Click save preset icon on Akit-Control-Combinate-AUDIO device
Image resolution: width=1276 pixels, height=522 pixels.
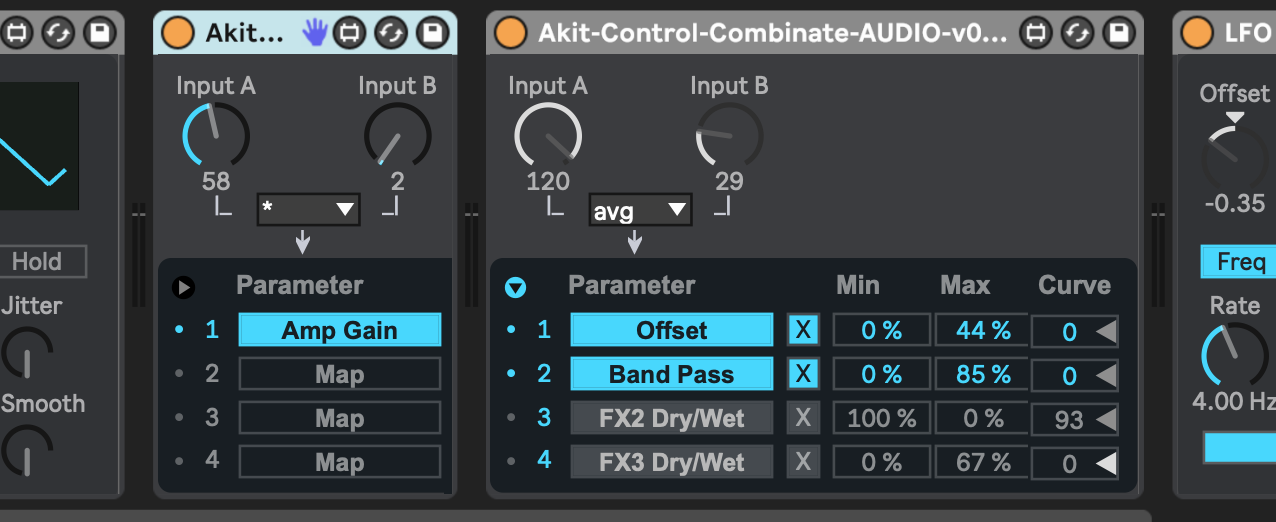click(x=1119, y=33)
